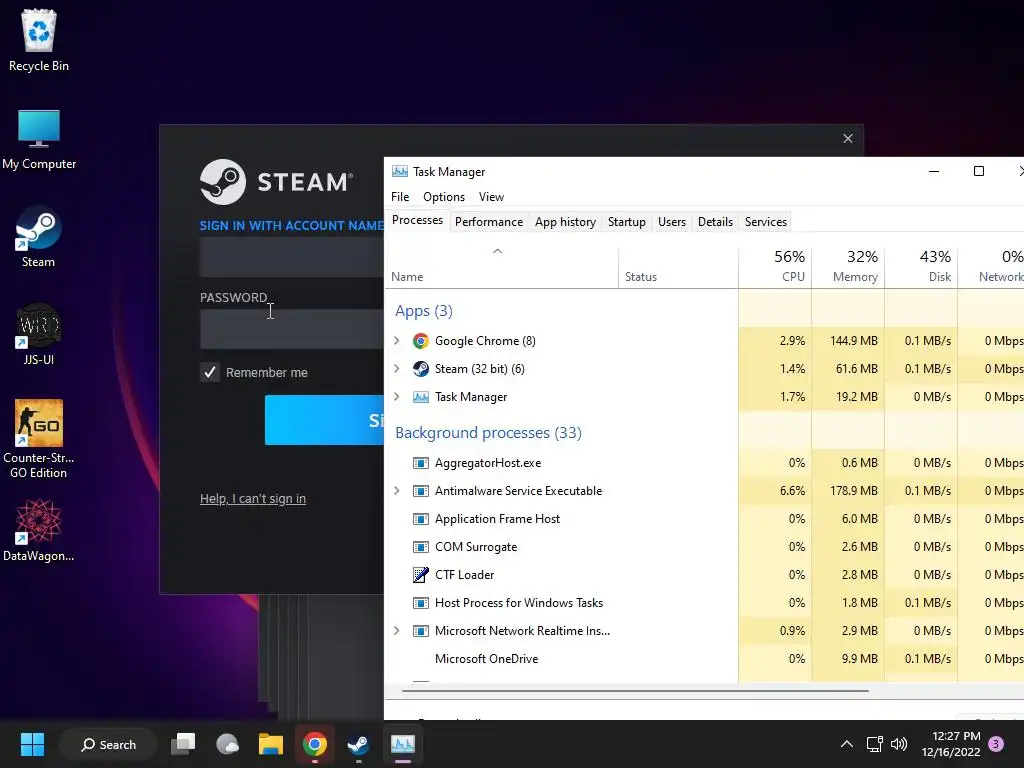Open the View menu in Task Manager
The width and height of the screenshot is (1024, 768).
pyautogui.click(x=491, y=197)
